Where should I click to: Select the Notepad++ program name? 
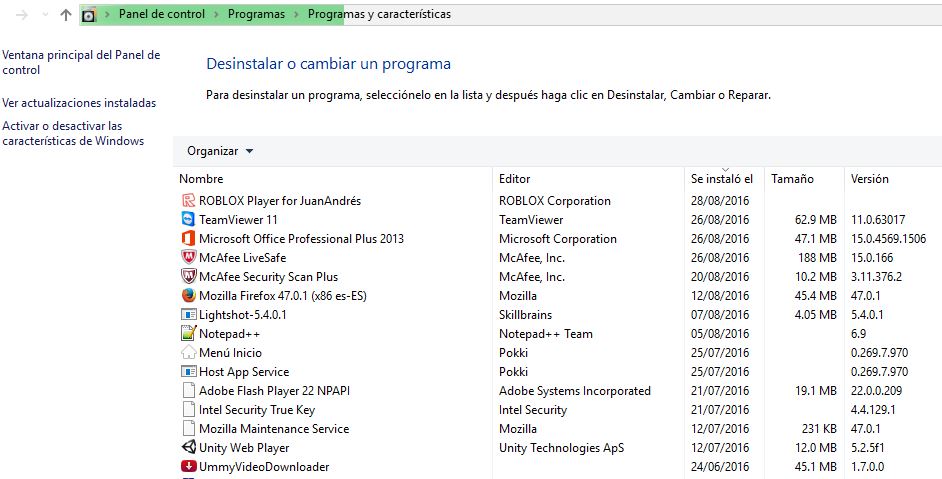(x=229, y=334)
